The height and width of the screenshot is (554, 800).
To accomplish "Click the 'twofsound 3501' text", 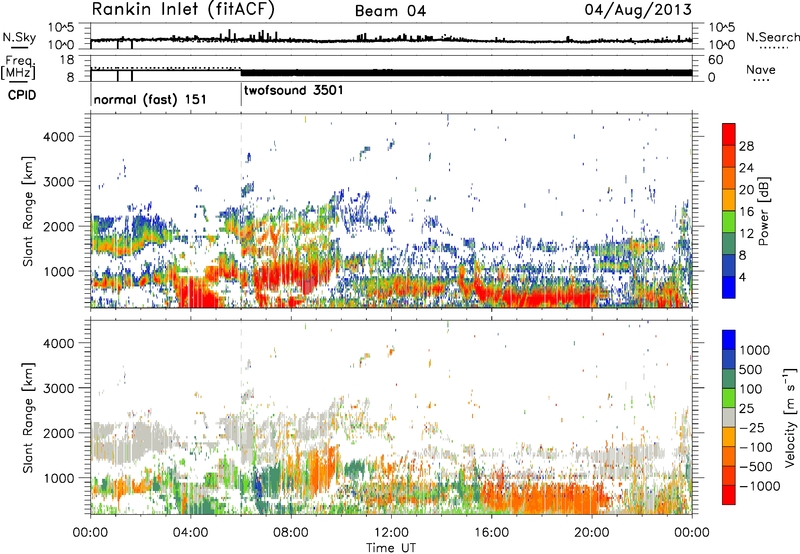I will (x=293, y=91).
